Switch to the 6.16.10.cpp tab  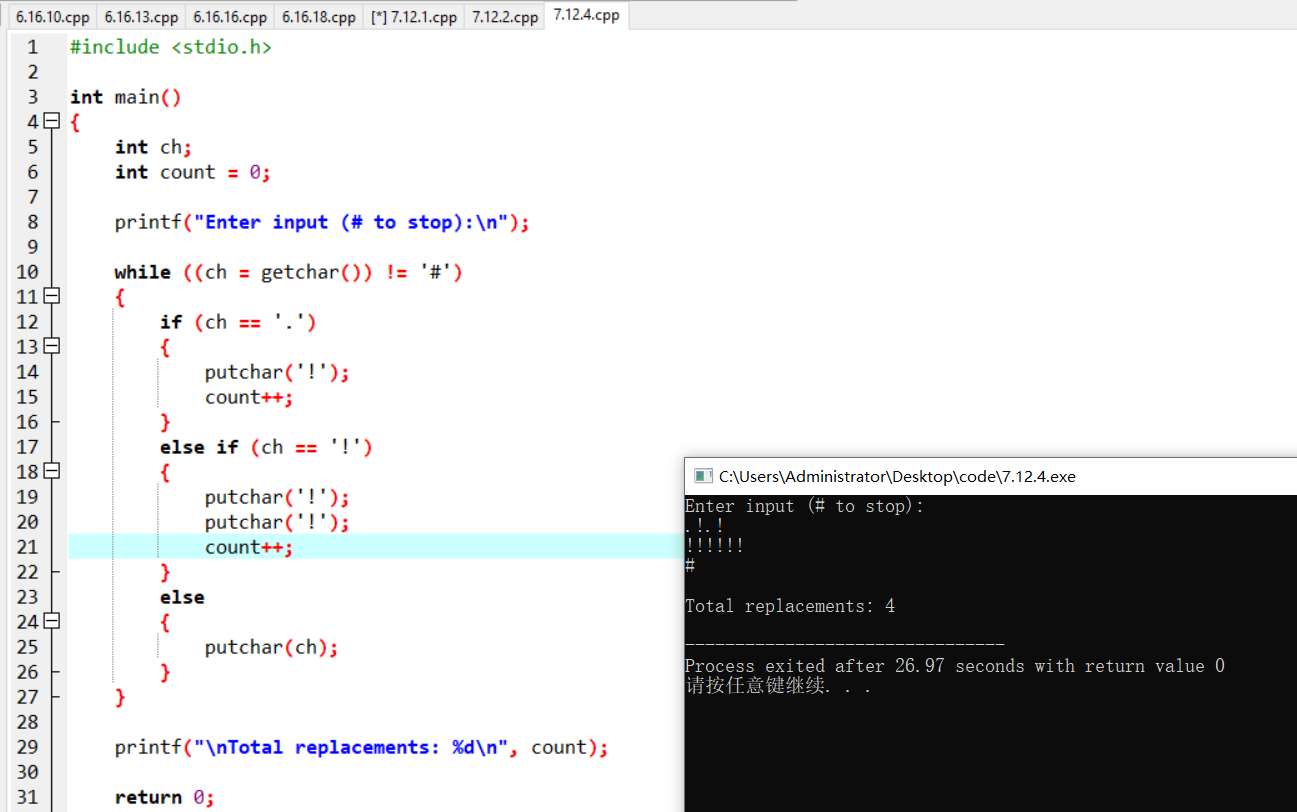[52, 17]
